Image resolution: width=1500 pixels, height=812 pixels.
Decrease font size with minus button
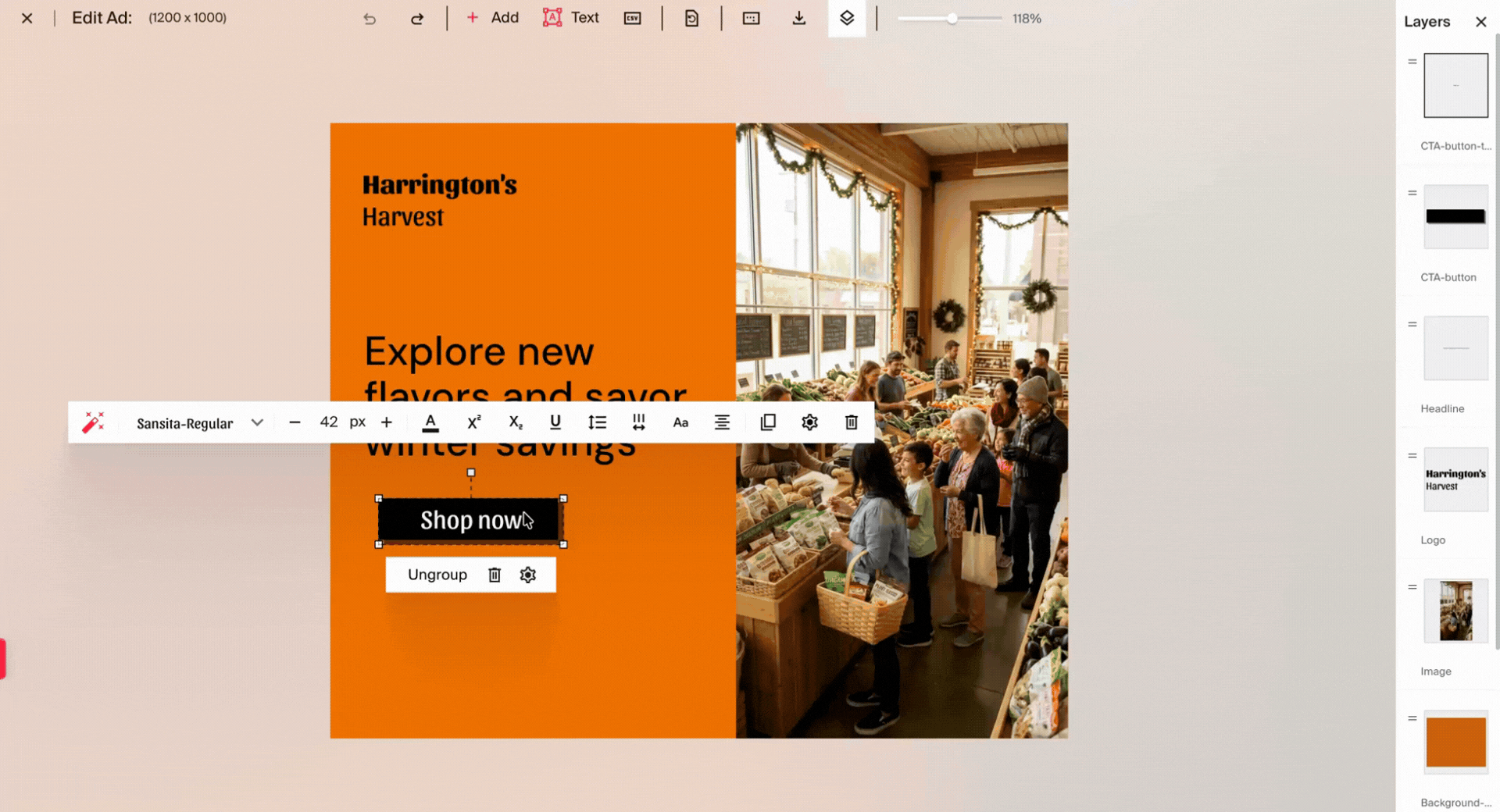tap(295, 422)
